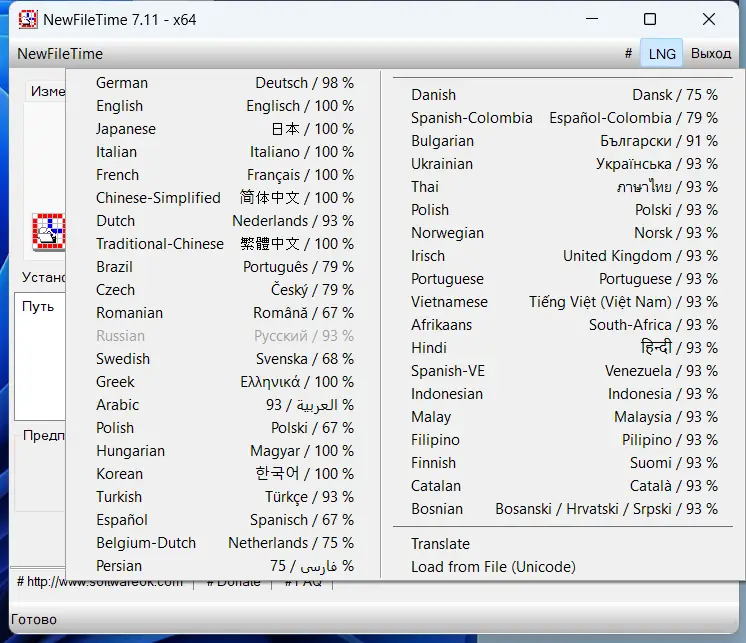746x643 pixels.
Task: Choose Spanish-VE Venezuela entry
Action: [563, 370]
